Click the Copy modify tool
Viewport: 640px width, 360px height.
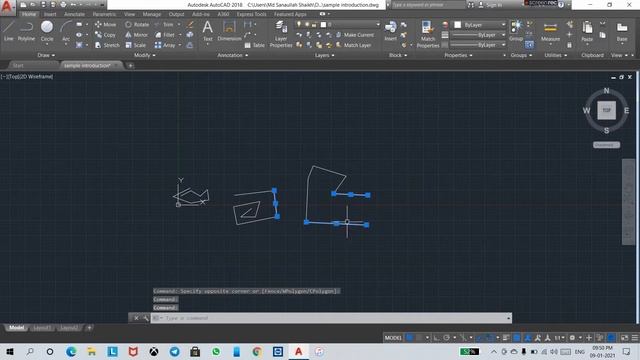[x=105, y=35]
